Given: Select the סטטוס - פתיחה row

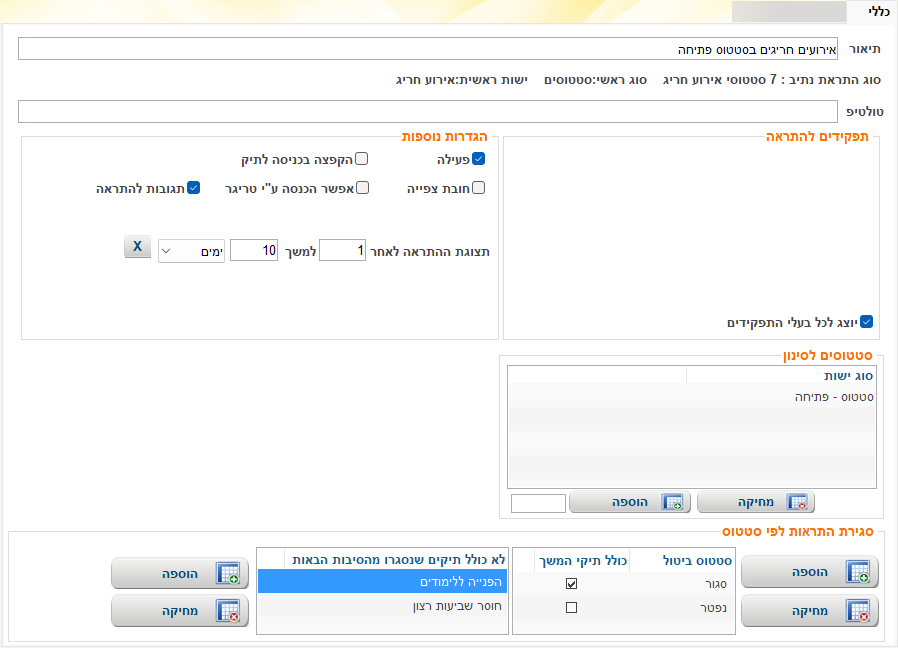Looking at the screenshot, I should click(x=692, y=396).
